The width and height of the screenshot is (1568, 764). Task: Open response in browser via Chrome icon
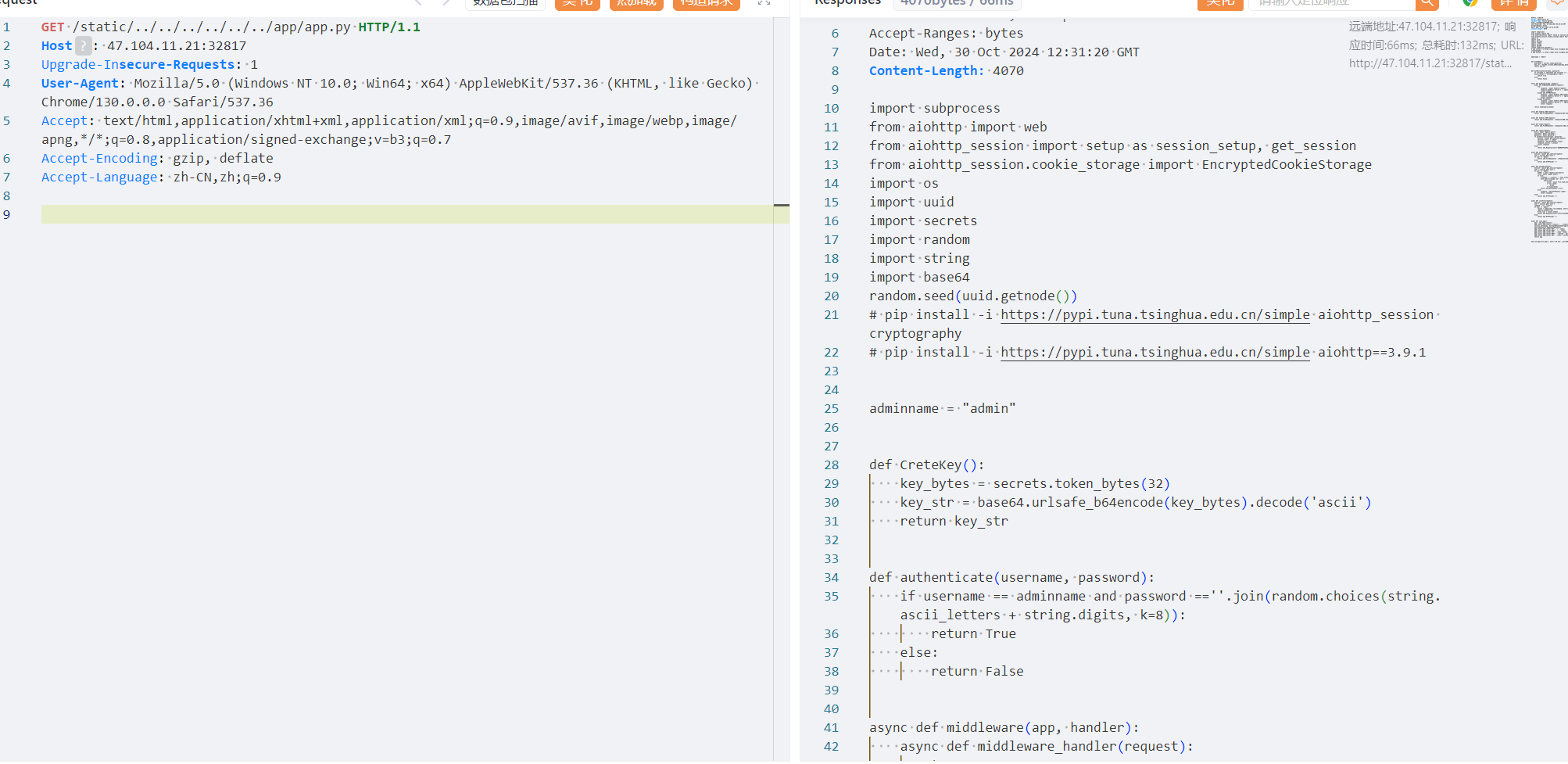pyautogui.click(x=1470, y=3)
